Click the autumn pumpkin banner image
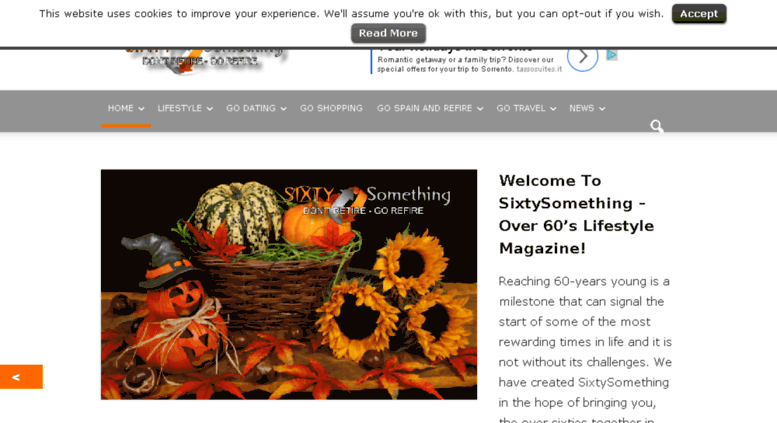This screenshot has height=423, width=777. (289, 284)
